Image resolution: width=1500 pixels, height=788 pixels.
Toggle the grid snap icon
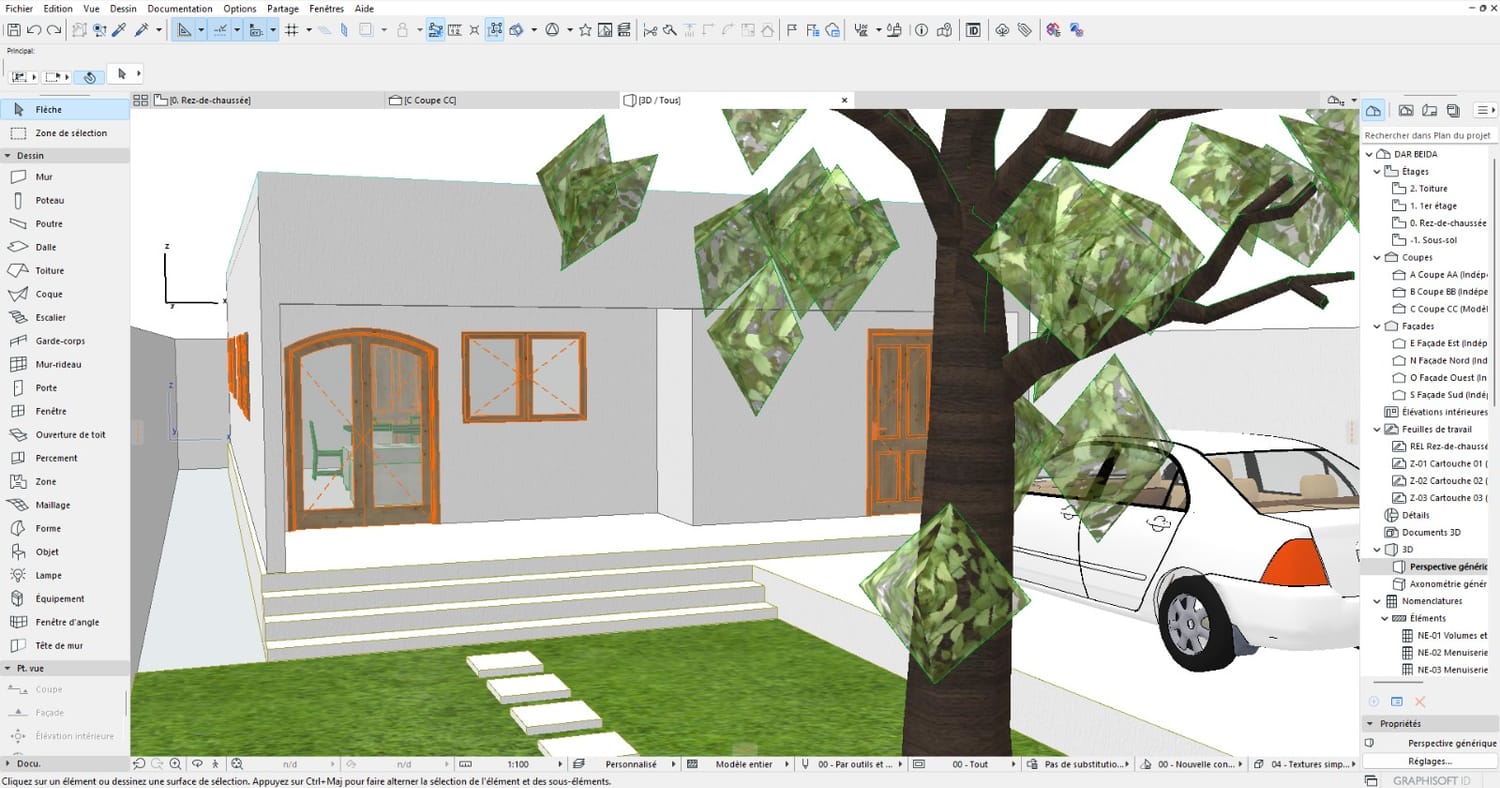[x=292, y=30]
